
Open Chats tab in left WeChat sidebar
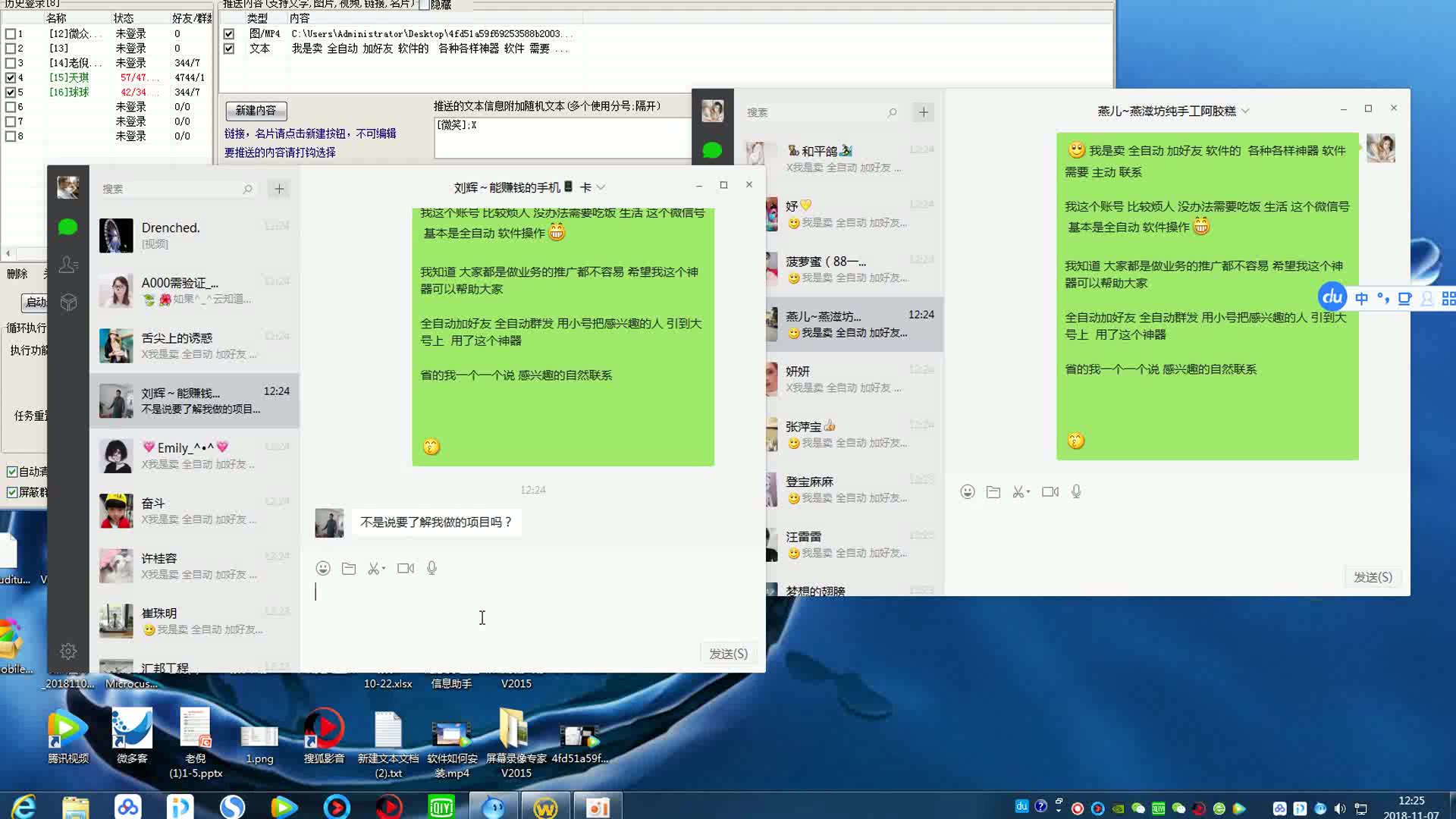pos(67,227)
